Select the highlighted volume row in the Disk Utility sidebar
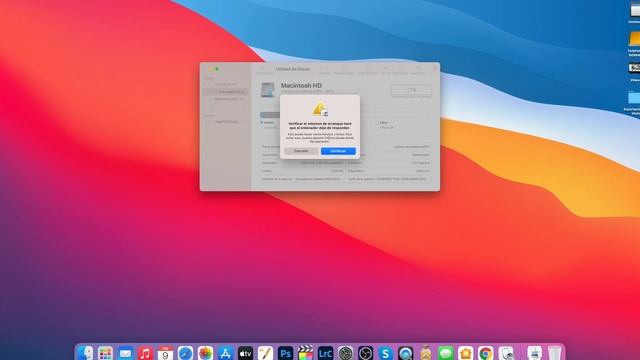 click(x=226, y=91)
